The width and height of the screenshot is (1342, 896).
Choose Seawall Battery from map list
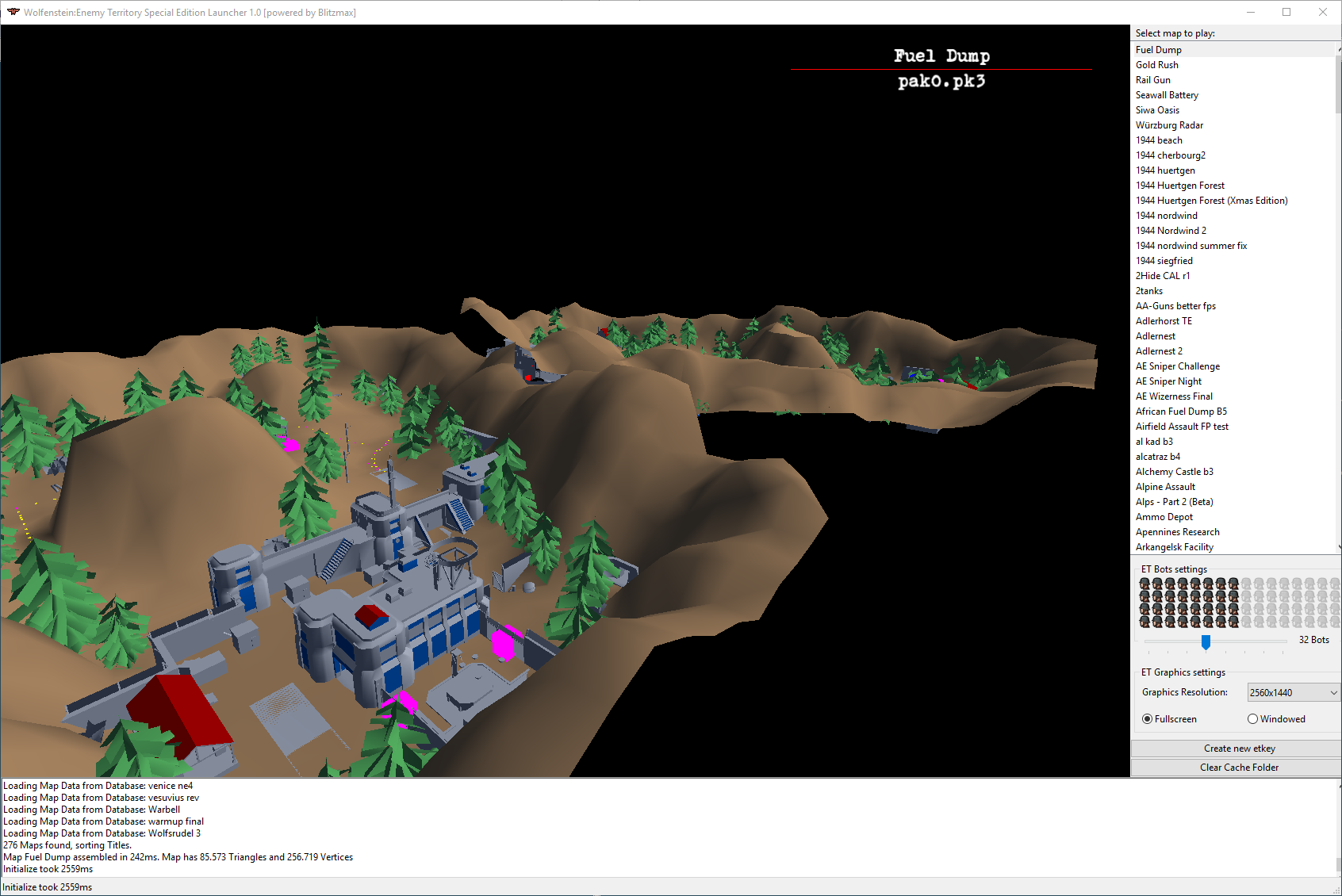tap(1167, 95)
